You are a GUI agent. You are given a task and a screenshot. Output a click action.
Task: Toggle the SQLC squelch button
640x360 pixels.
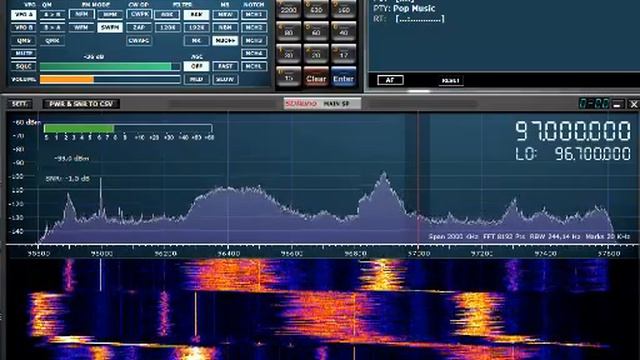(24, 67)
